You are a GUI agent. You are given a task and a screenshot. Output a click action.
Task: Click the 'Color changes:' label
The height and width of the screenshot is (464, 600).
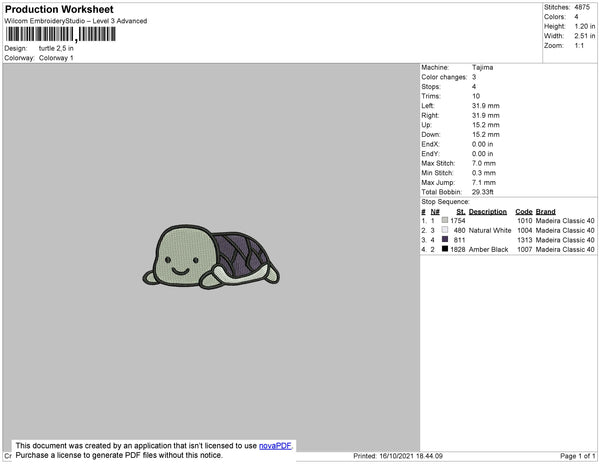(x=444, y=77)
